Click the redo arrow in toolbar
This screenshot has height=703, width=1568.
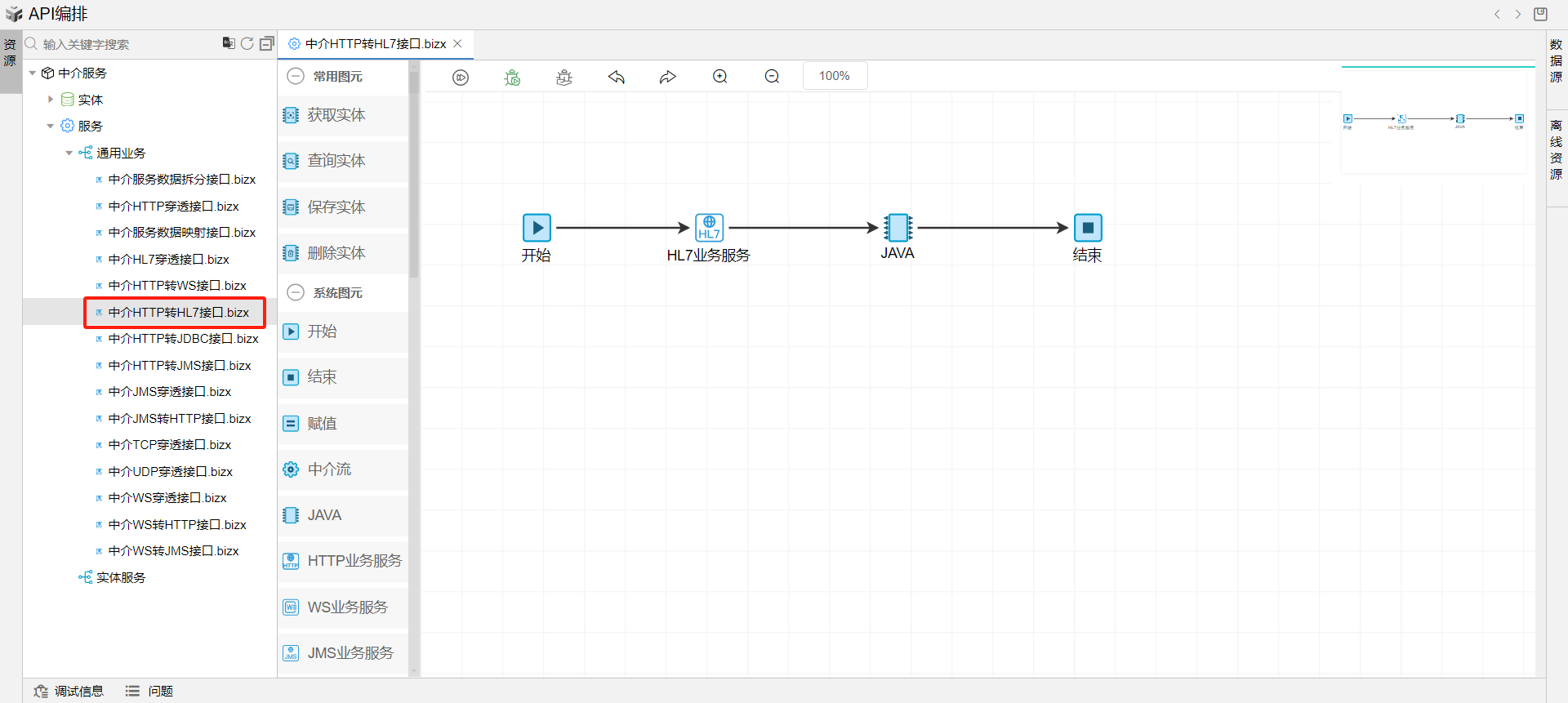point(668,77)
